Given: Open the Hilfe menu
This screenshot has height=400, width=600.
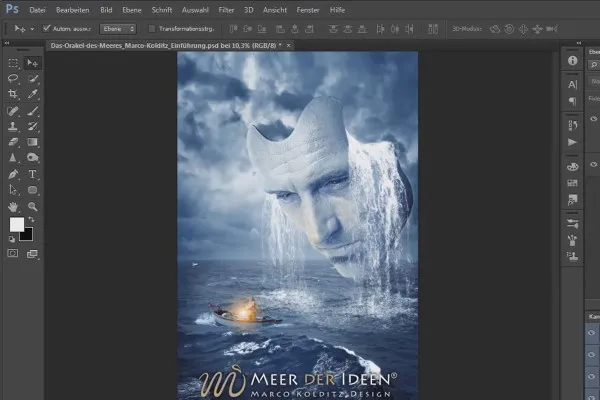Looking at the screenshot, I should click(338, 10).
